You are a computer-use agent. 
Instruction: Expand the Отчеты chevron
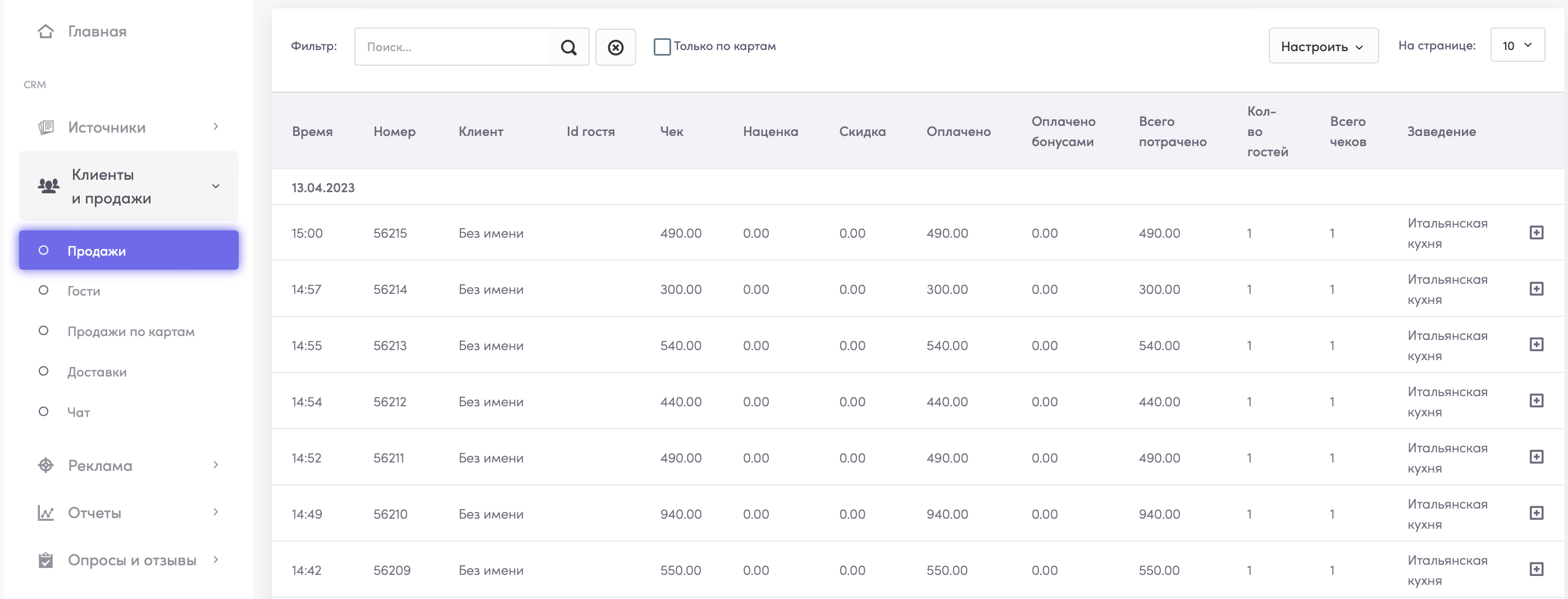[x=216, y=512]
